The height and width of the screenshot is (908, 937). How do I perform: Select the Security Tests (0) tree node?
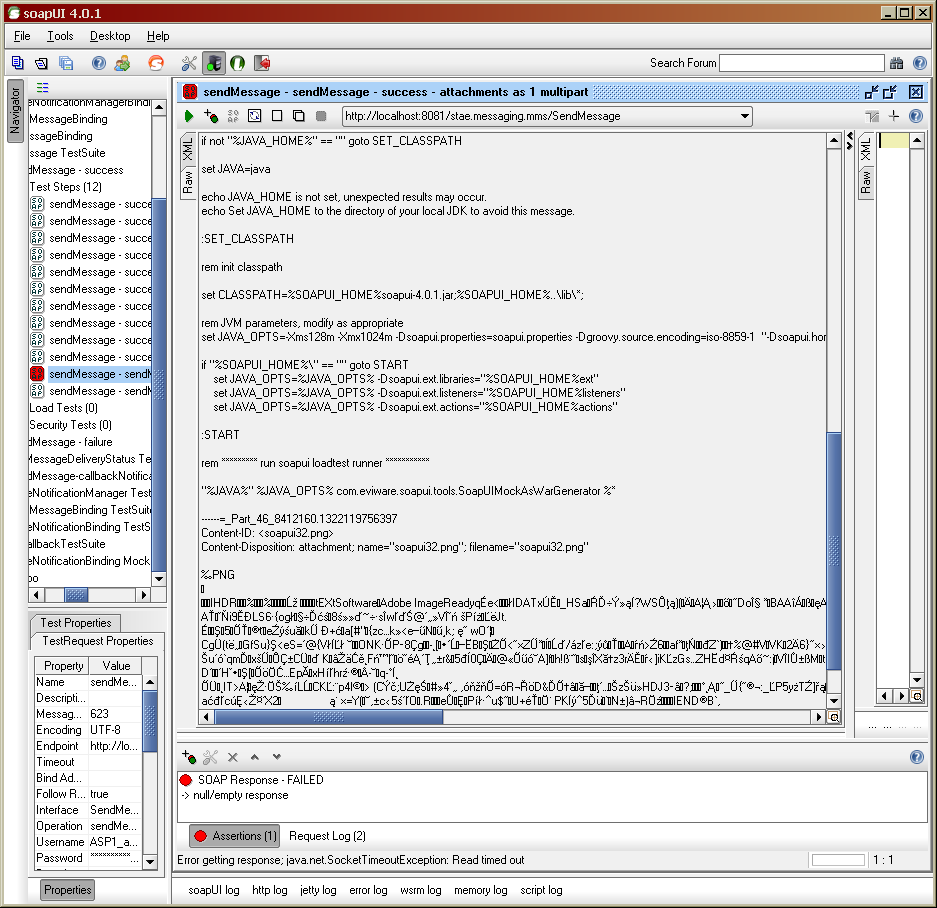(x=70, y=425)
